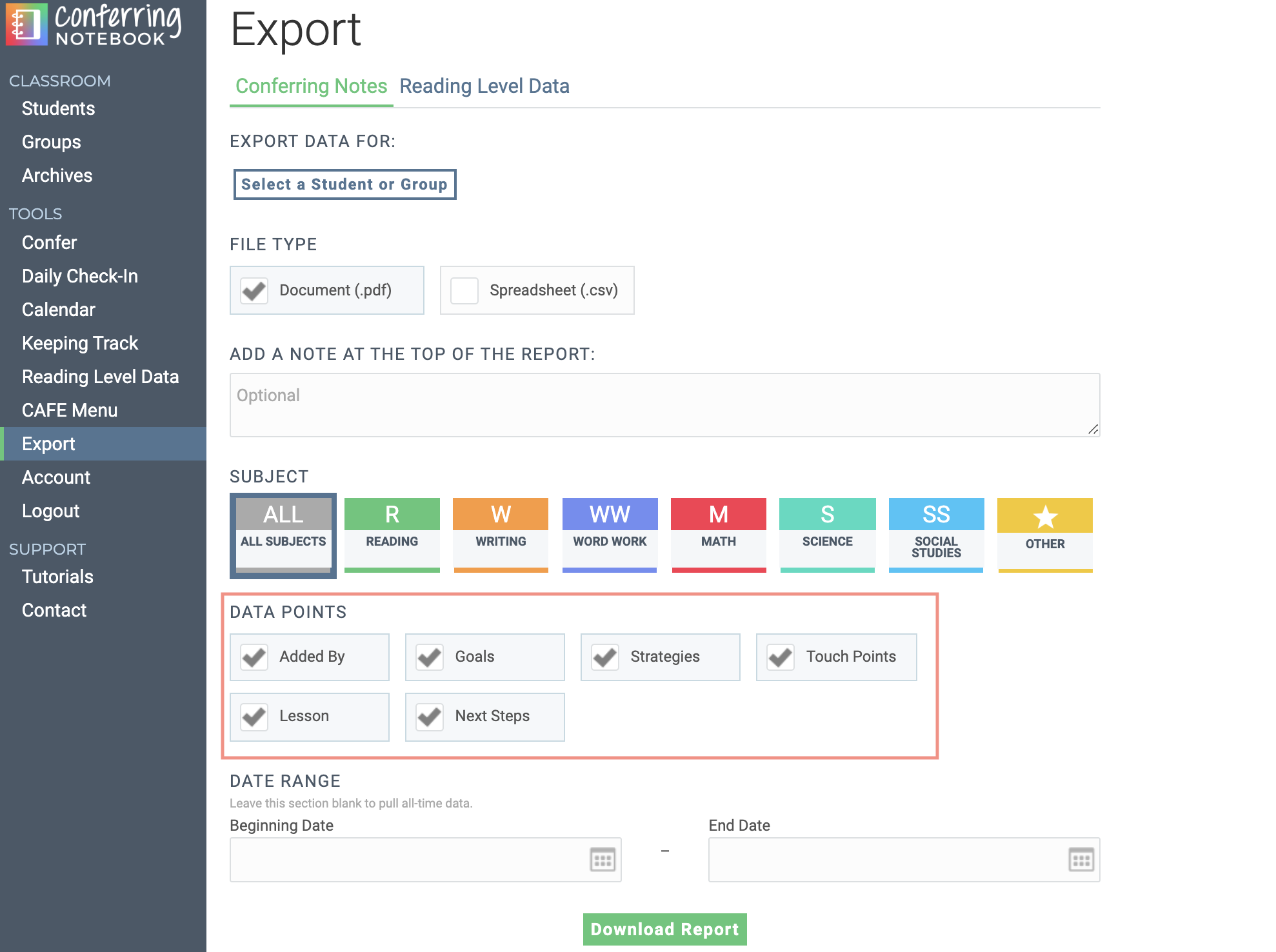Toggle the Document PDF file type checkbox
Viewport: 1276px width, 952px height.
pos(254,290)
